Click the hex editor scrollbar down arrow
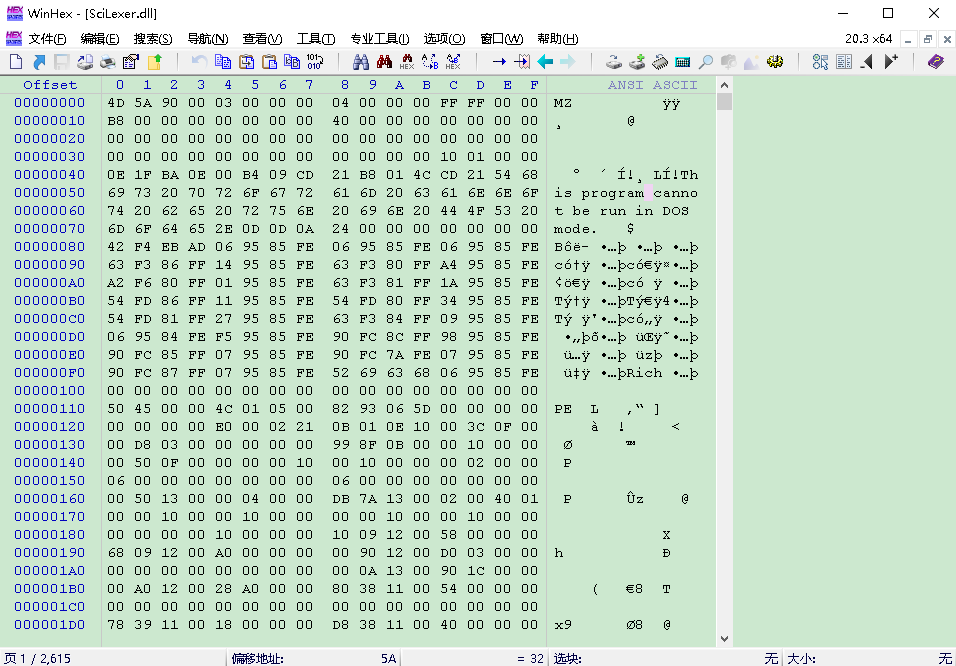 click(724, 639)
